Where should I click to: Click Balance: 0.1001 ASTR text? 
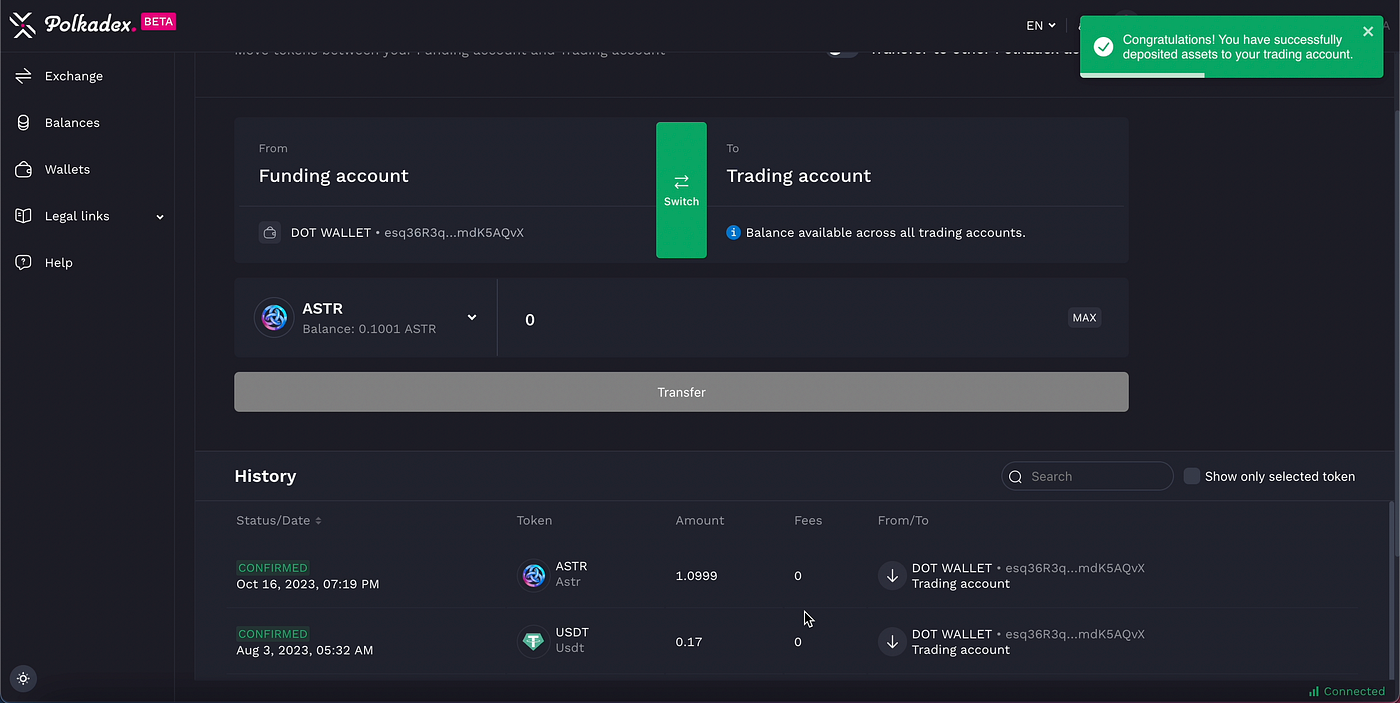pyautogui.click(x=369, y=329)
